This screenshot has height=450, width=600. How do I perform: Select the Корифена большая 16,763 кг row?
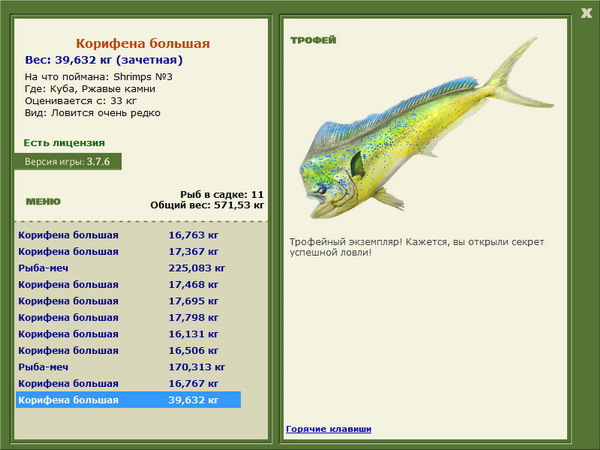[x=128, y=235]
